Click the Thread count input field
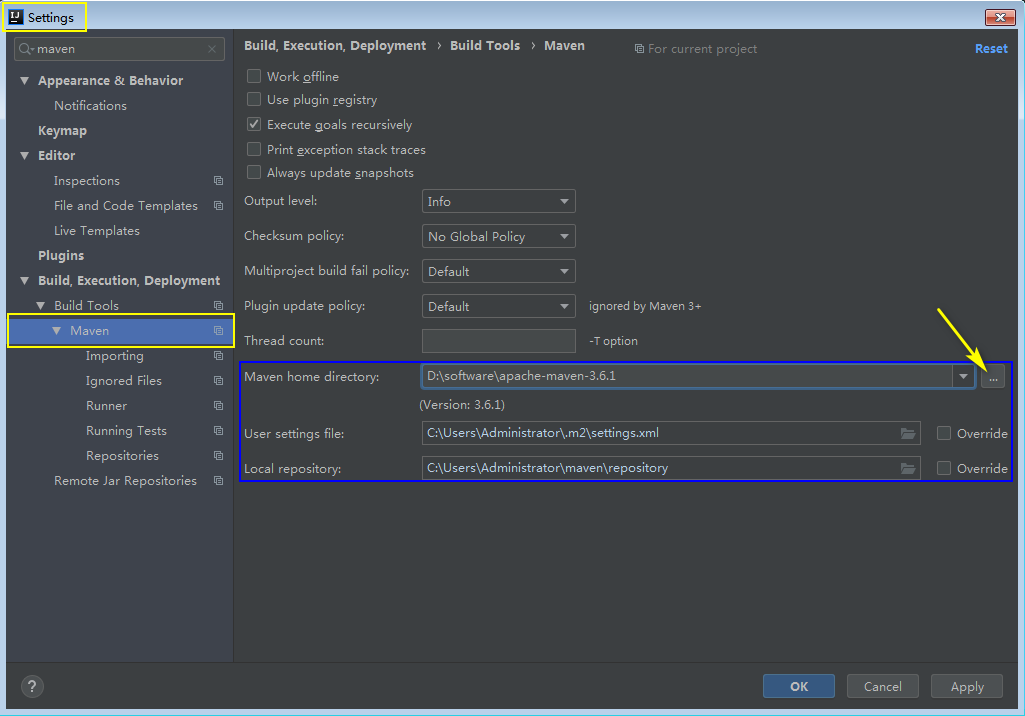This screenshot has width=1025, height=716. coord(498,341)
